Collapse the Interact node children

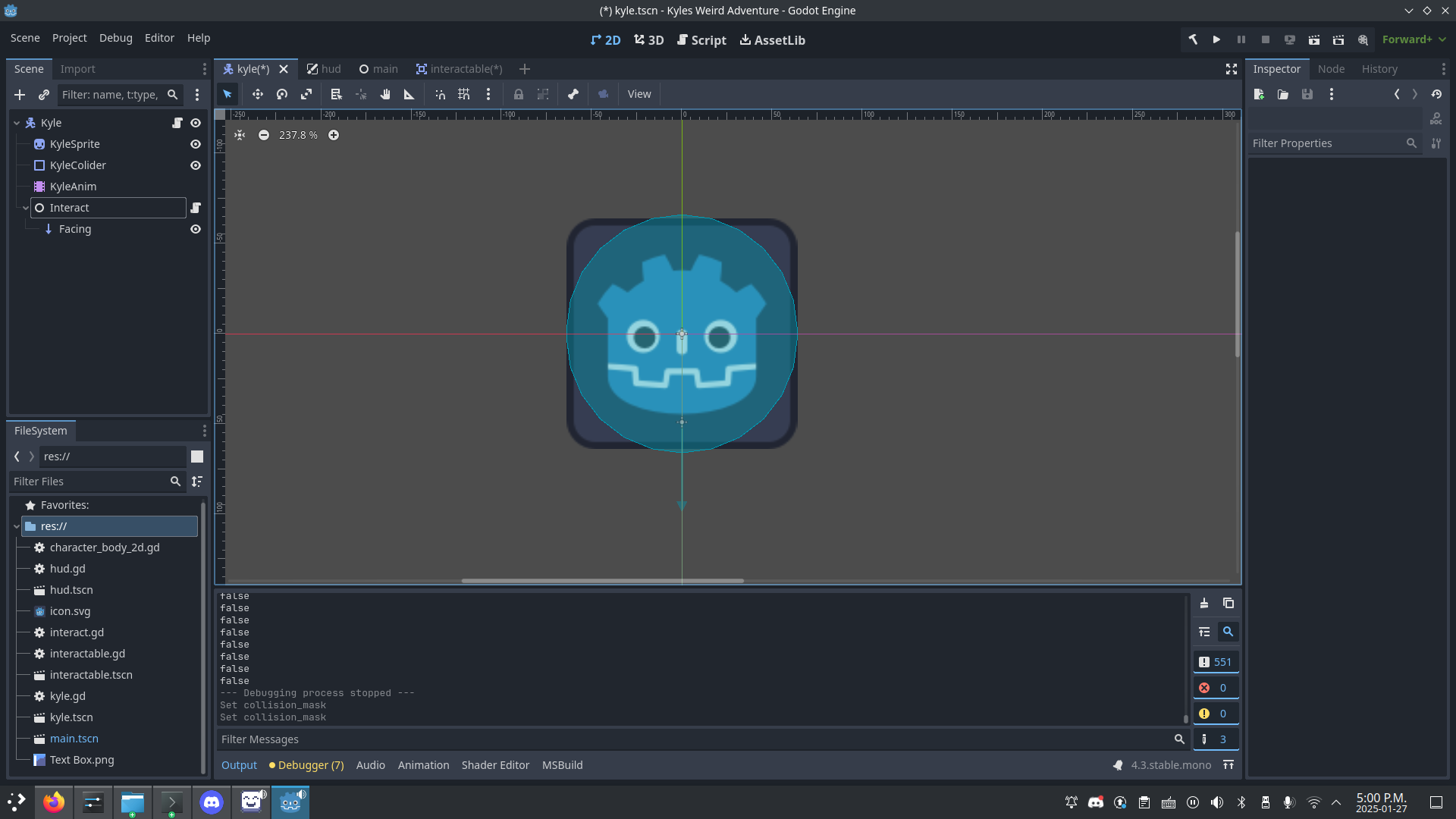[x=26, y=208]
